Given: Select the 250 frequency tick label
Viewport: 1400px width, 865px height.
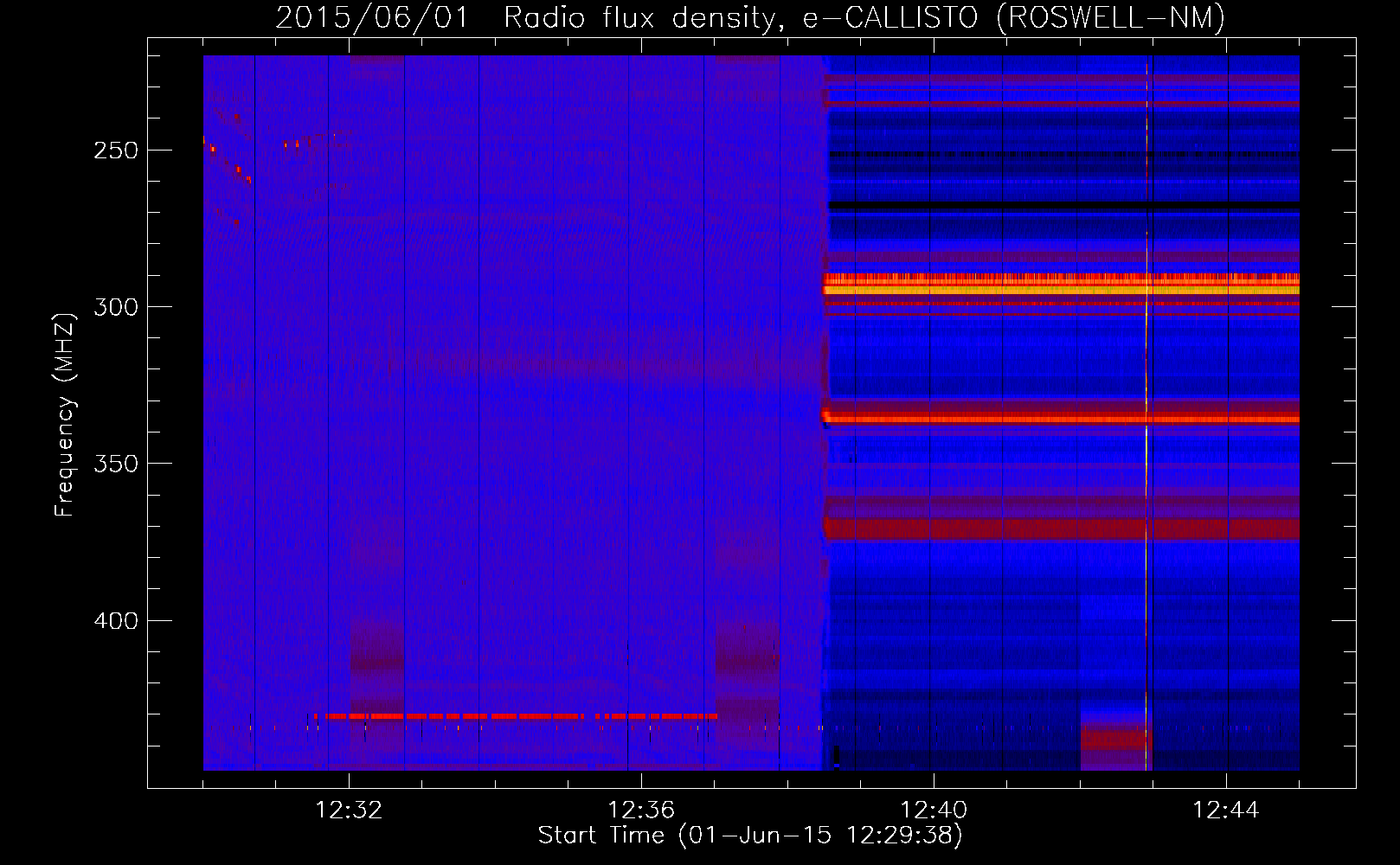Looking at the screenshot, I should point(116,151).
